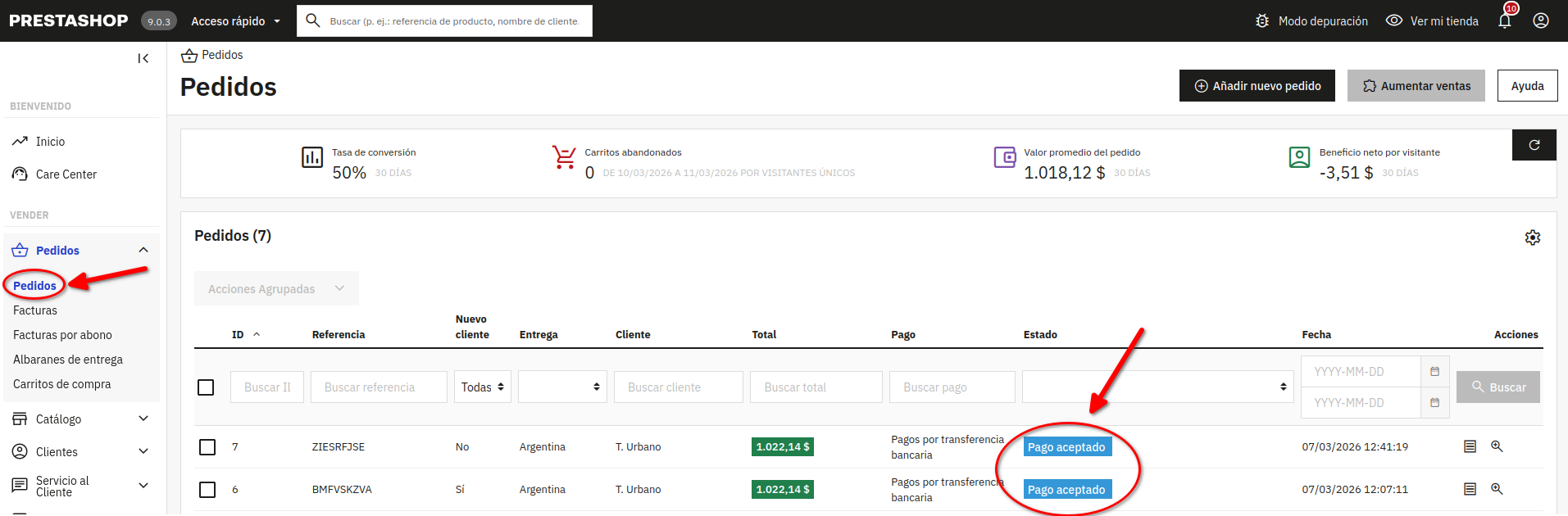Go to Carritos de compra menu item
This screenshot has height=516, width=1568.
(61, 384)
